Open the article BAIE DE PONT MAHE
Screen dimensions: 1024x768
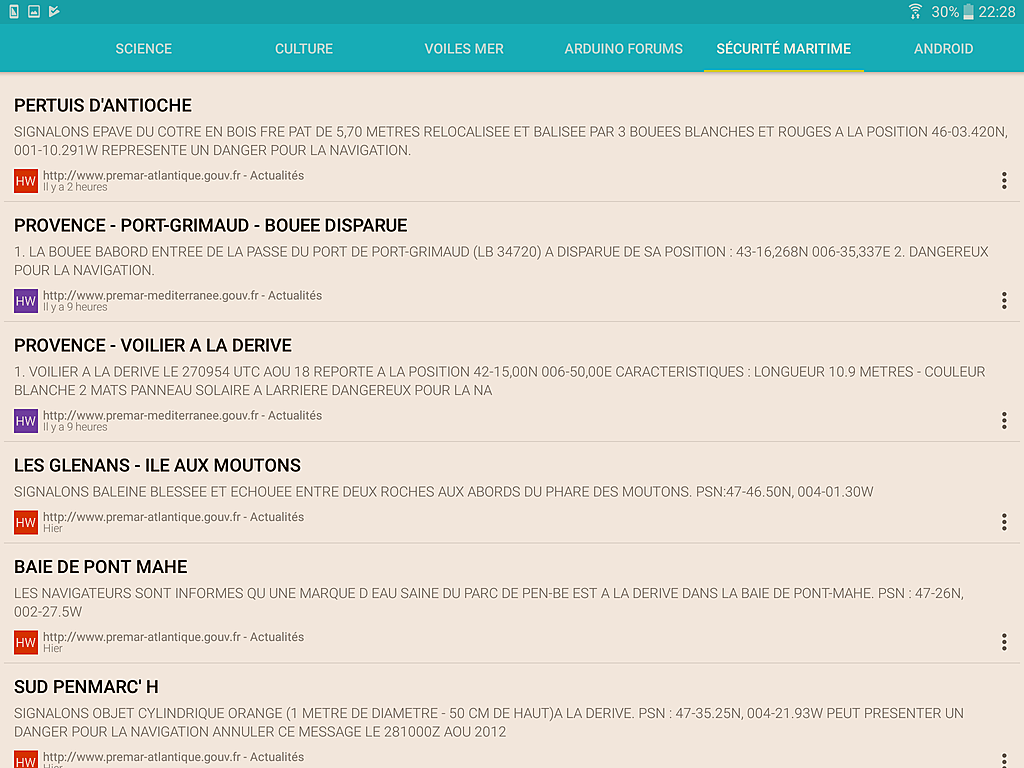coord(101,567)
